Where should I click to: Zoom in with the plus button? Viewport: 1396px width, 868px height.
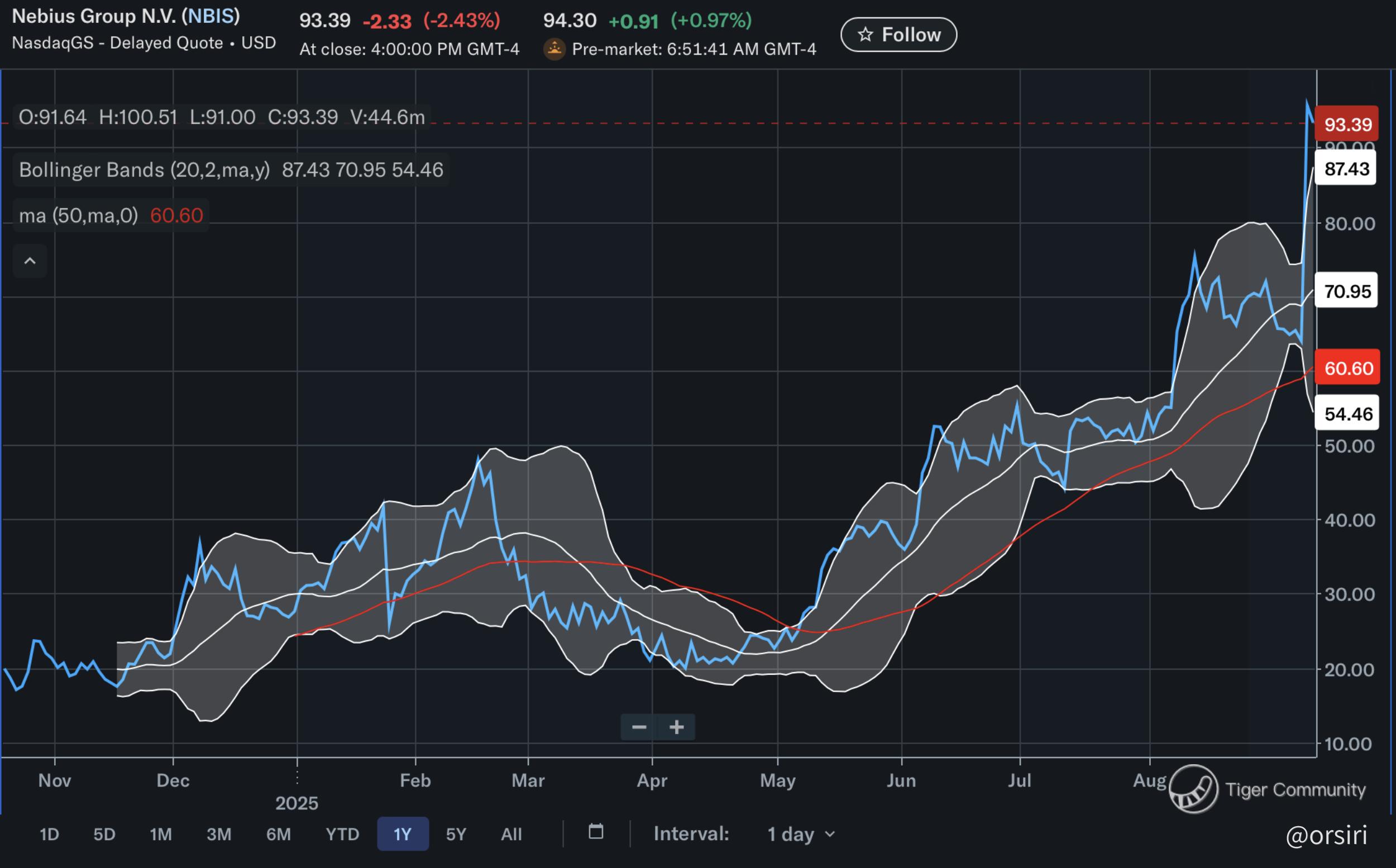click(676, 727)
